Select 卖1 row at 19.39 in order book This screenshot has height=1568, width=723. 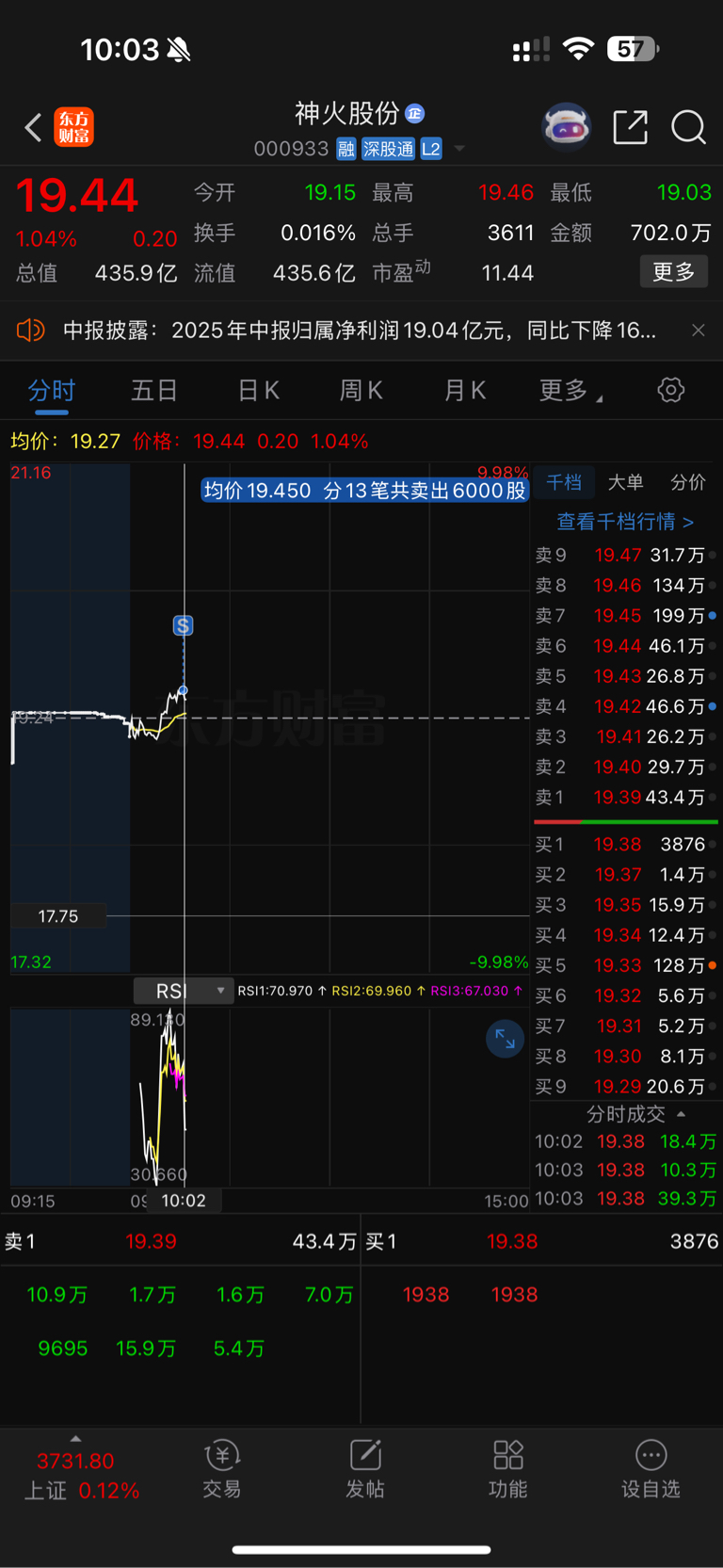tap(626, 797)
